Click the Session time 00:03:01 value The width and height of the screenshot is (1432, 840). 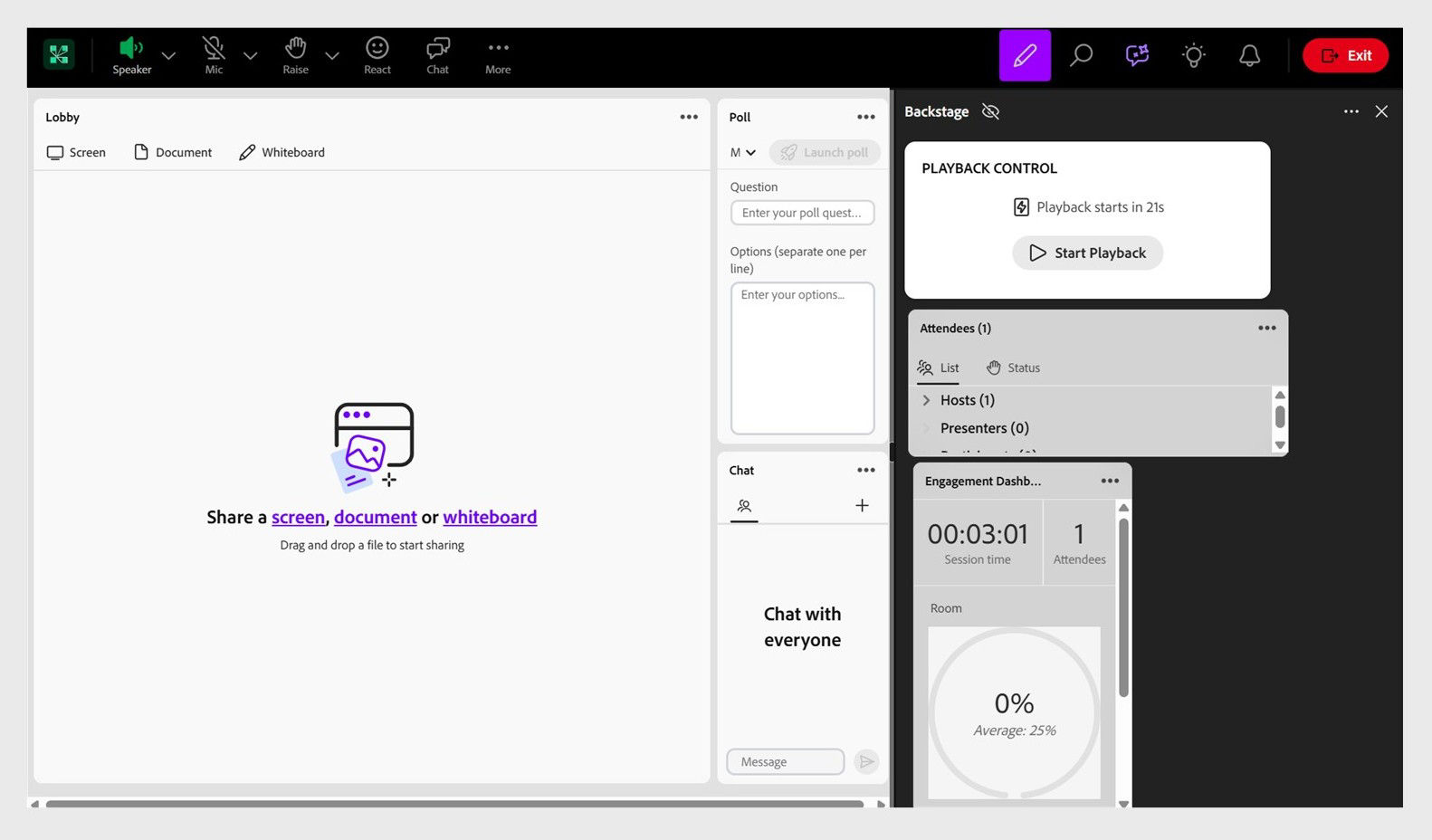coord(978,534)
